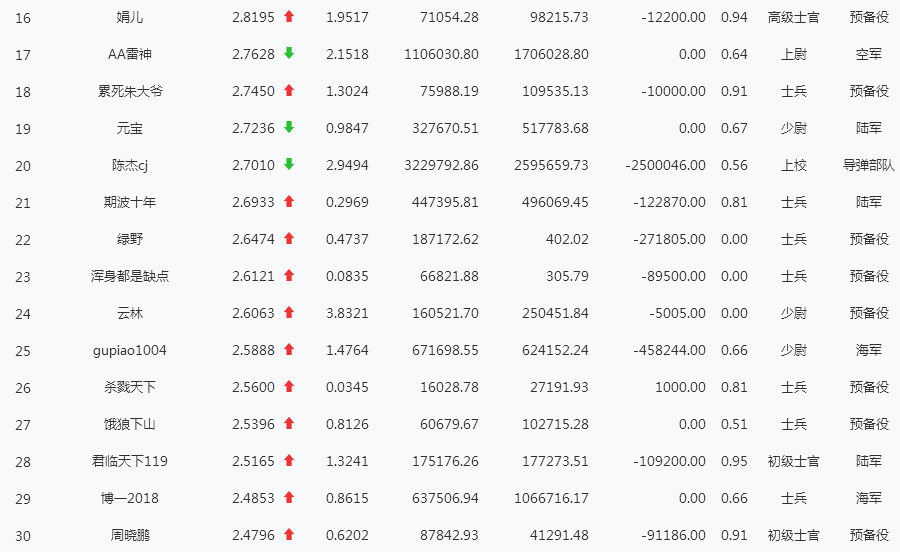Click amount 98215.73 in 娟儿 row
The width and height of the screenshot is (900, 552).
point(559,17)
